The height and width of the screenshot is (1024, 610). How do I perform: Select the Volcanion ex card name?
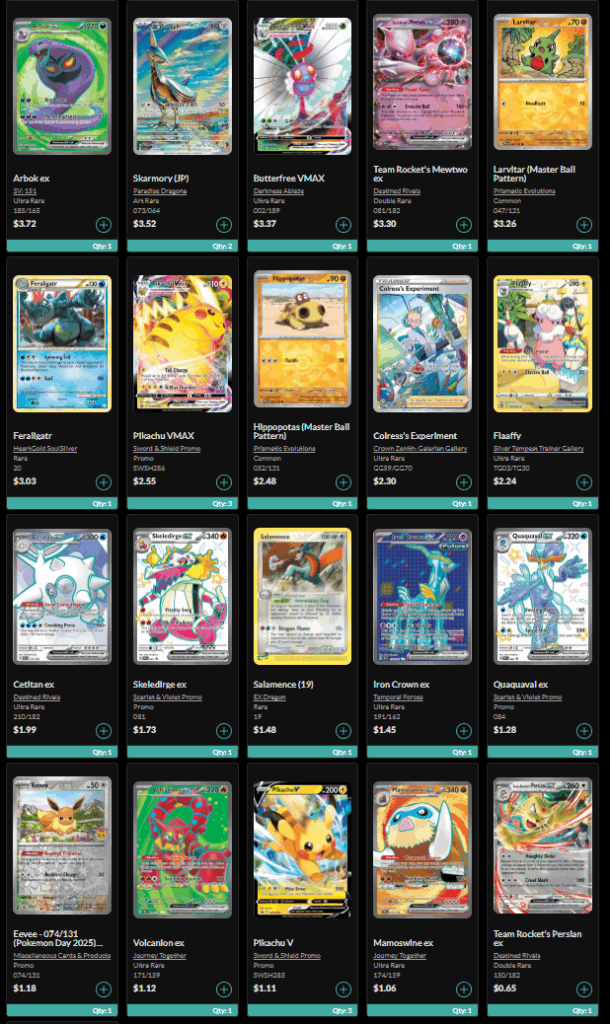pos(159,943)
